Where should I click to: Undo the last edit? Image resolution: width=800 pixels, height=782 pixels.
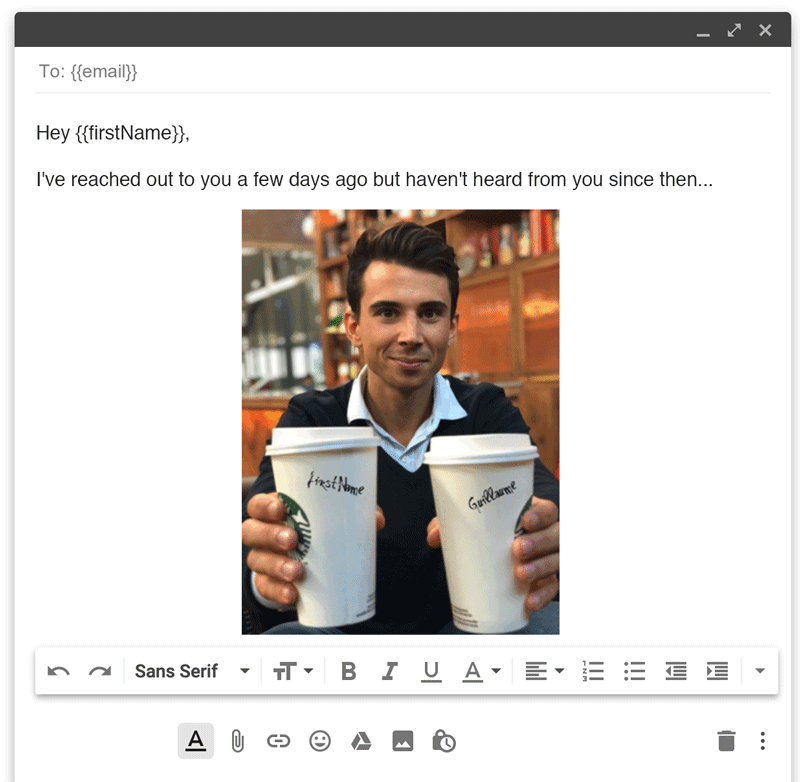pyautogui.click(x=58, y=671)
